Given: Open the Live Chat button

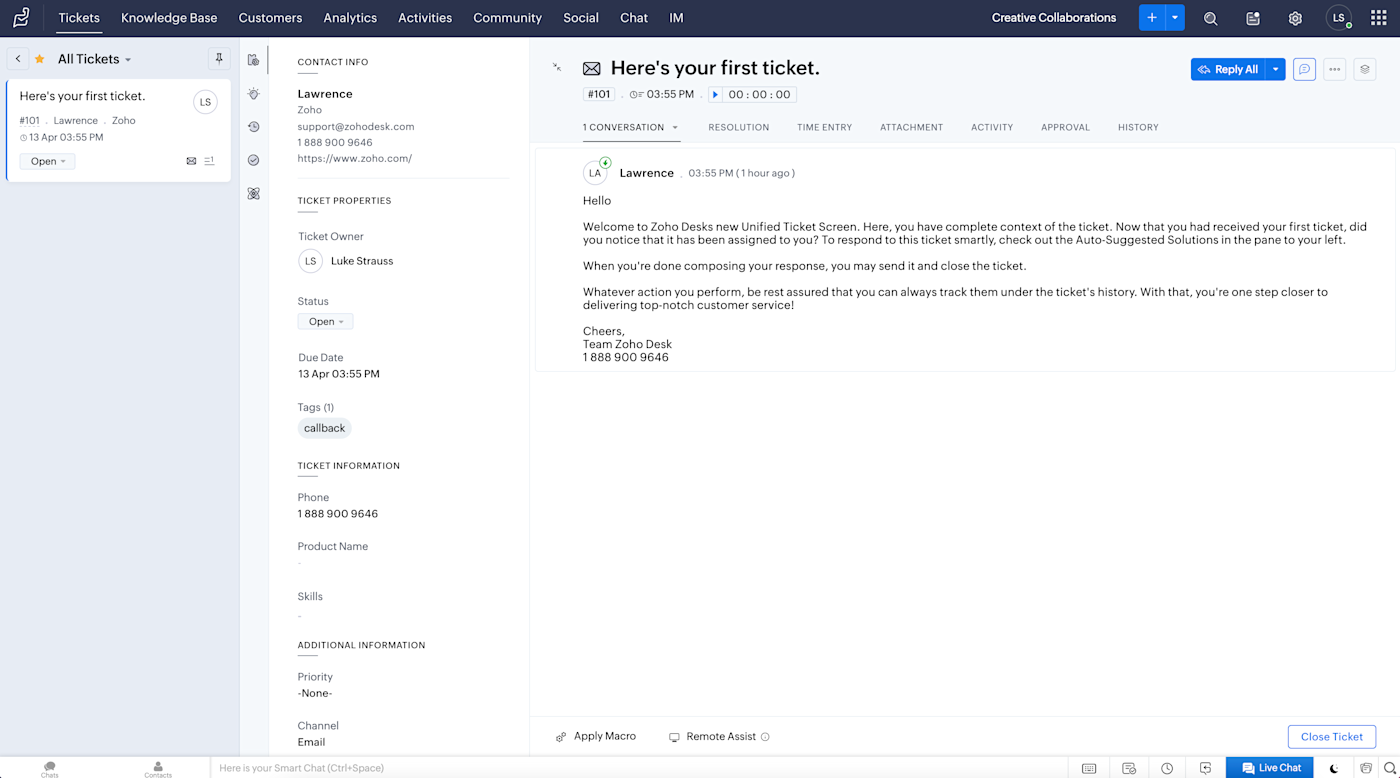Looking at the screenshot, I should click(x=1270, y=768).
